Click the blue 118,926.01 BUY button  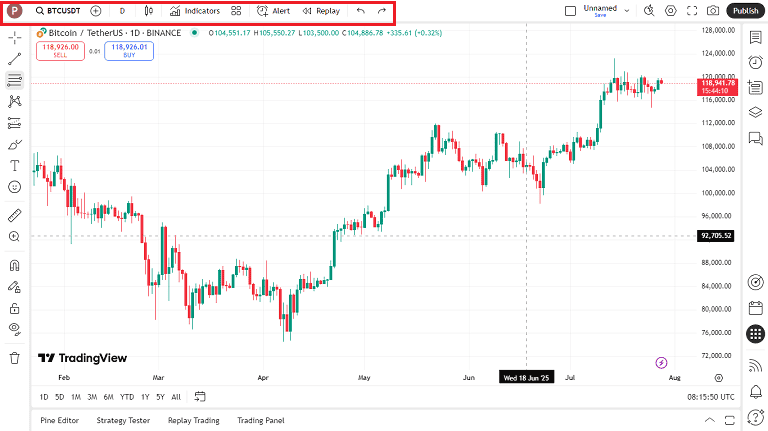click(x=129, y=51)
